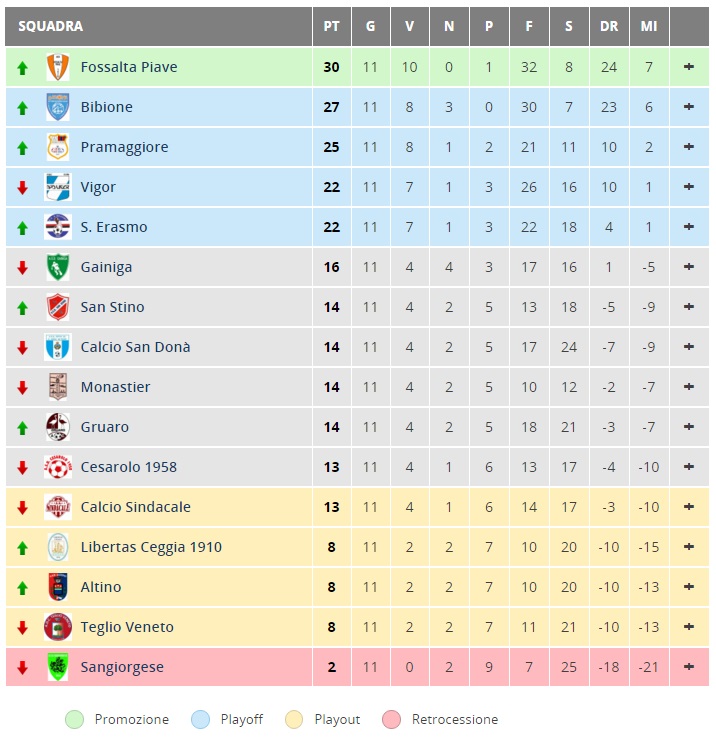Viewport: 716px width, 739px height.
Task: Sort table by DR column header
Action: click(x=609, y=26)
